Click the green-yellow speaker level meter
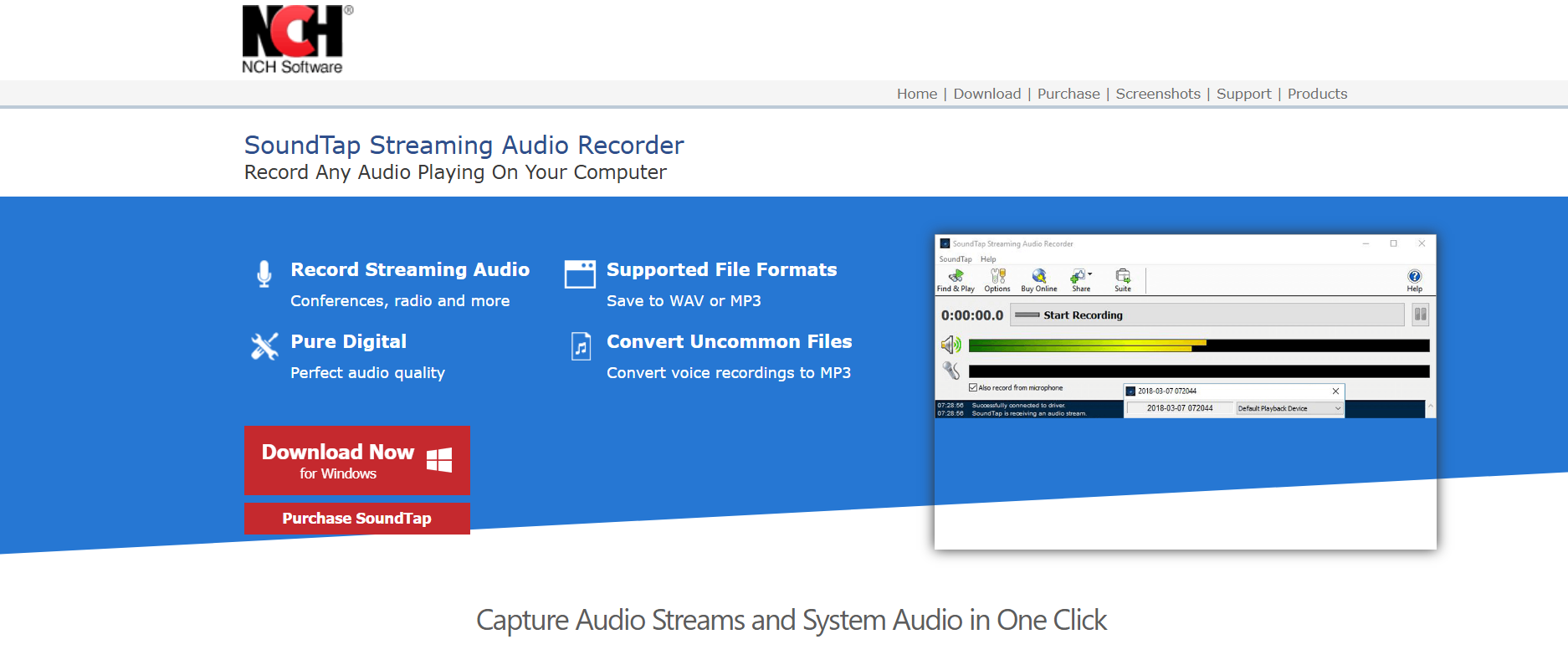This screenshot has width=1568, height=665. coord(1199,345)
